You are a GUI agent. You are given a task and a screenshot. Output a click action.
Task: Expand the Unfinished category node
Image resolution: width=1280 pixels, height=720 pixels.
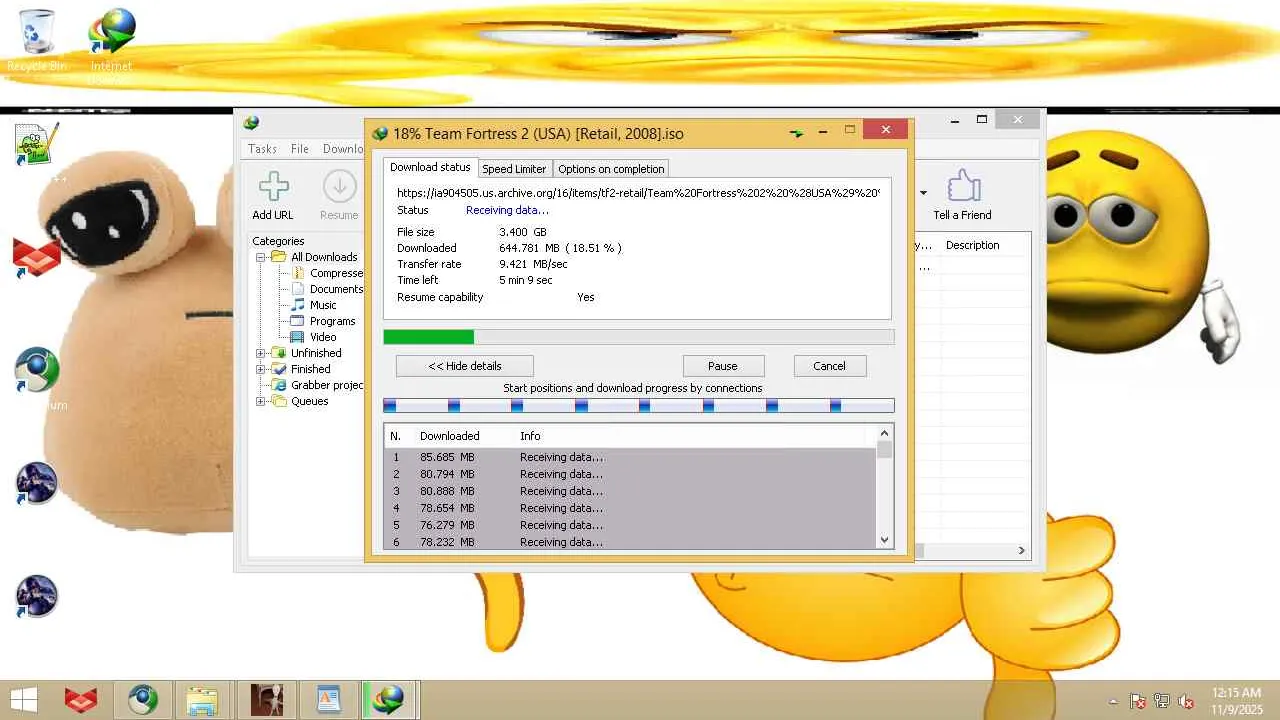[x=262, y=353]
